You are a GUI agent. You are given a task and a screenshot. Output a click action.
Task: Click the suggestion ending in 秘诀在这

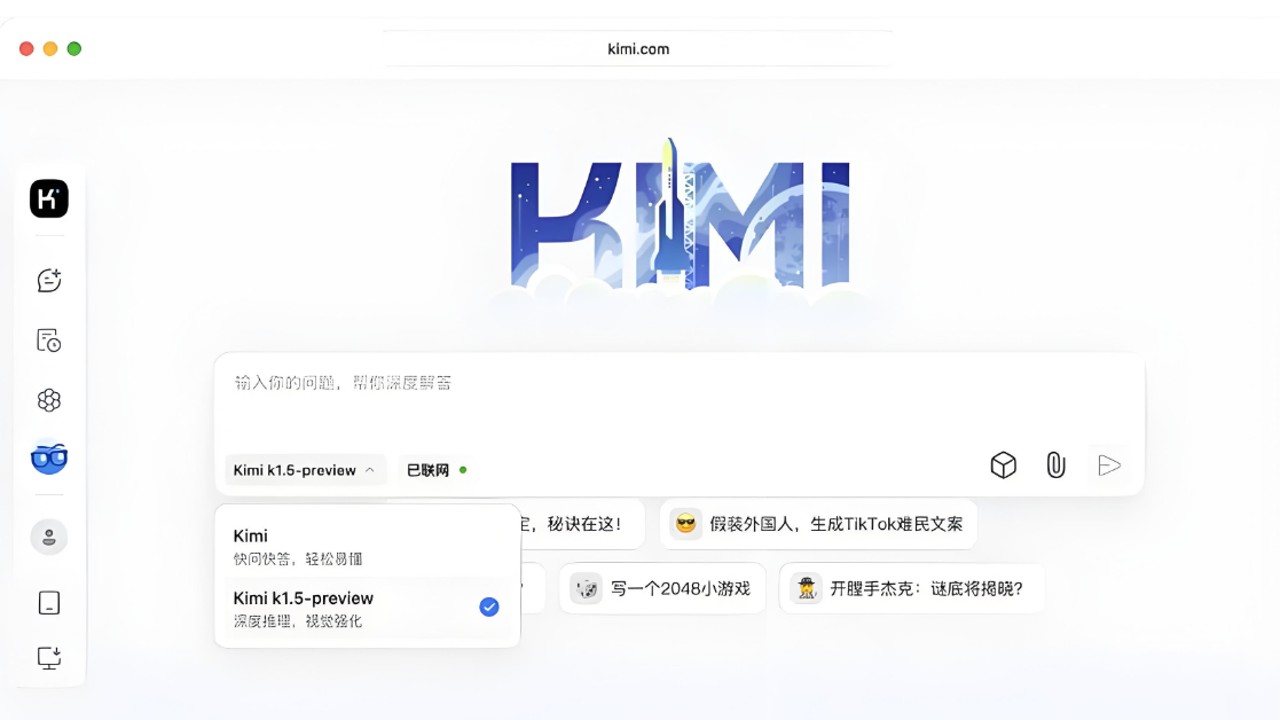coord(580,523)
